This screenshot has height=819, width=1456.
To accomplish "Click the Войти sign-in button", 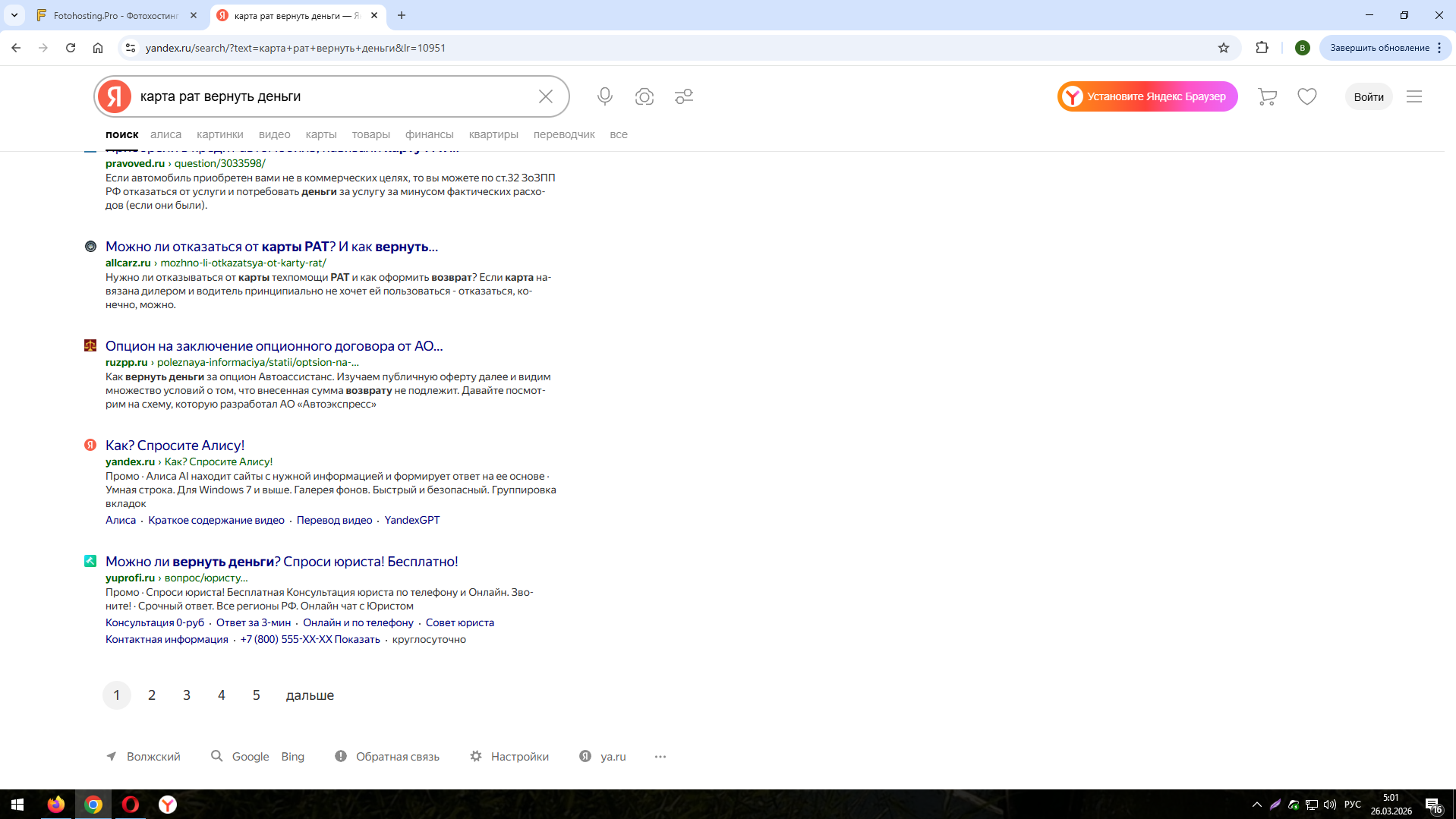I will click(1369, 96).
